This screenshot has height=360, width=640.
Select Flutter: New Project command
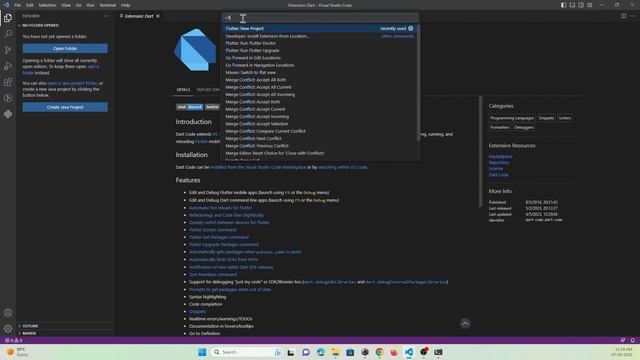coord(320,29)
